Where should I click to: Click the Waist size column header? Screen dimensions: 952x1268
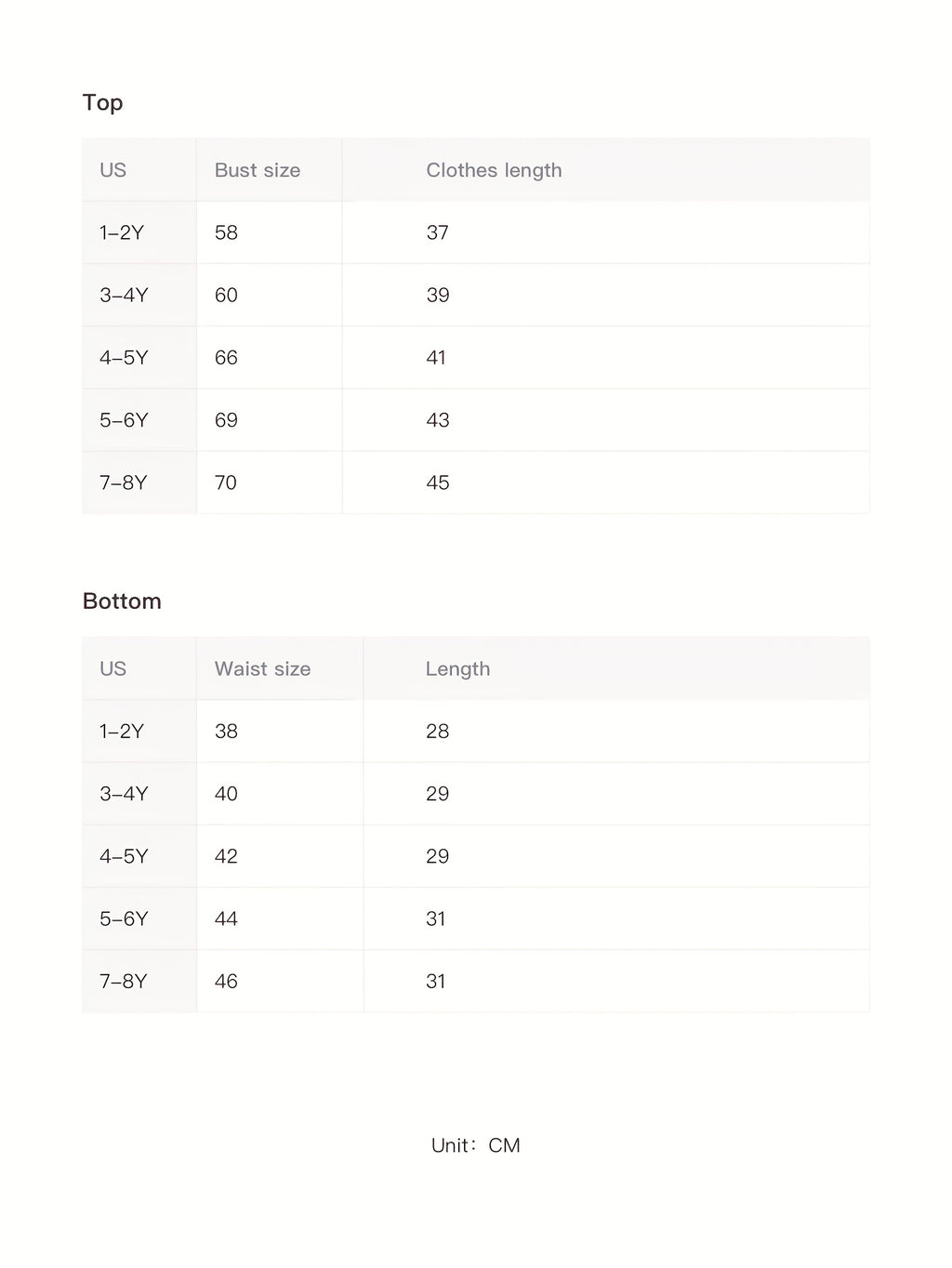pyautogui.click(x=262, y=669)
